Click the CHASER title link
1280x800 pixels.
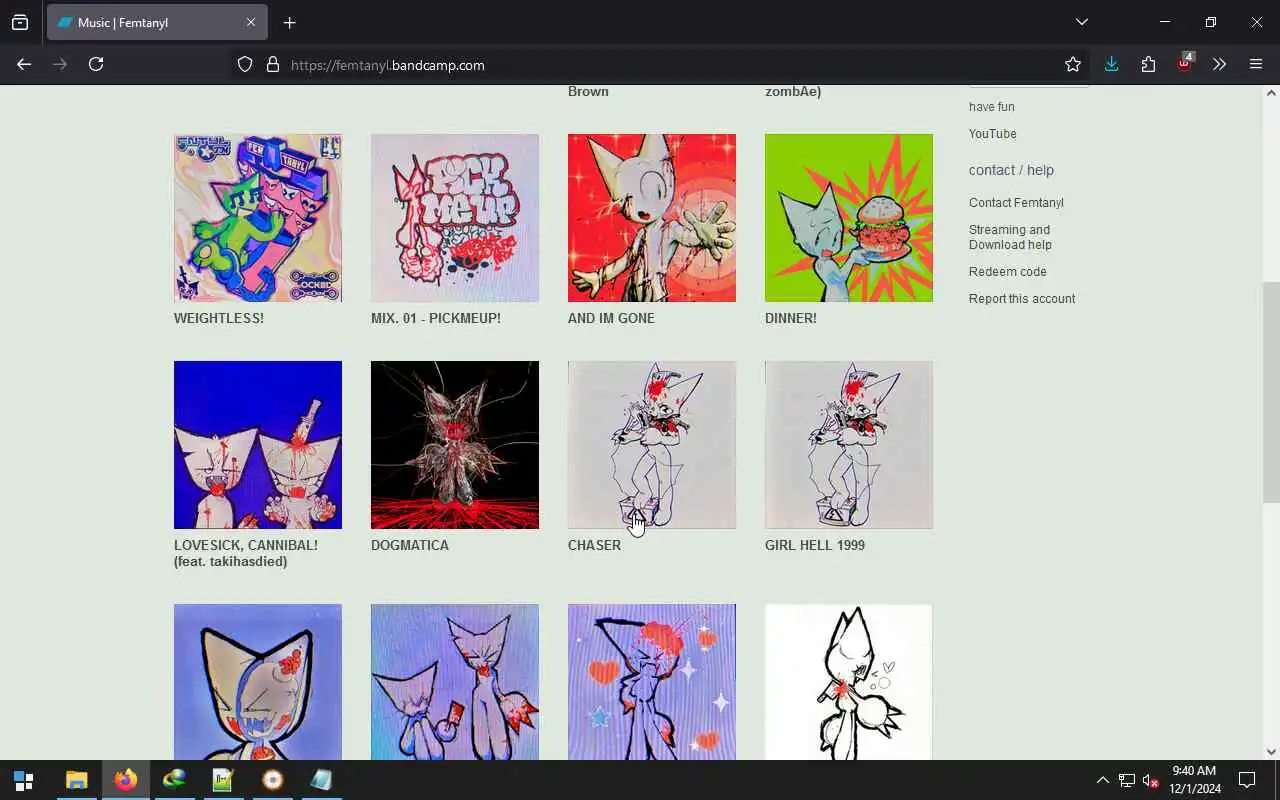pos(594,545)
